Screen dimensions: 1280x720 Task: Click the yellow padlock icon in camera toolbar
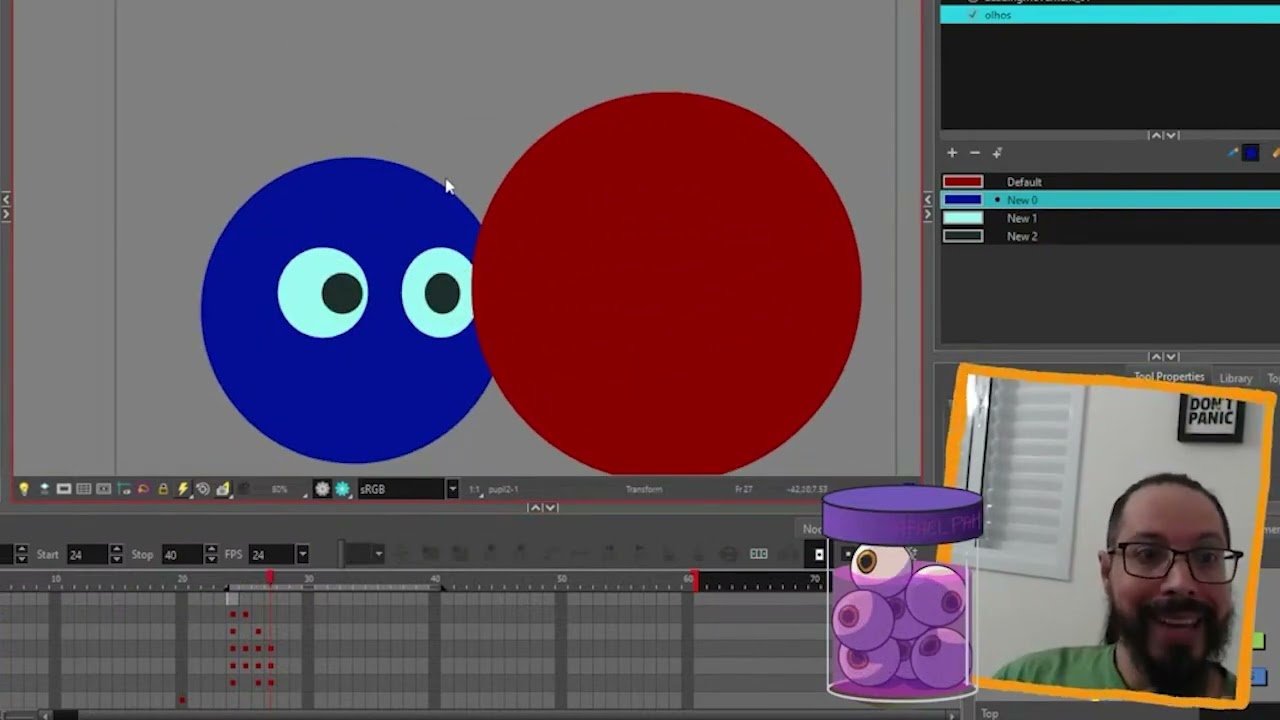(x=163, y=489)
